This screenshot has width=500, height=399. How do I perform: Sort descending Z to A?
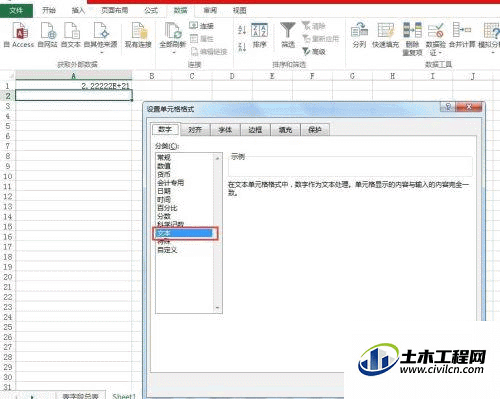pos(242,47)
